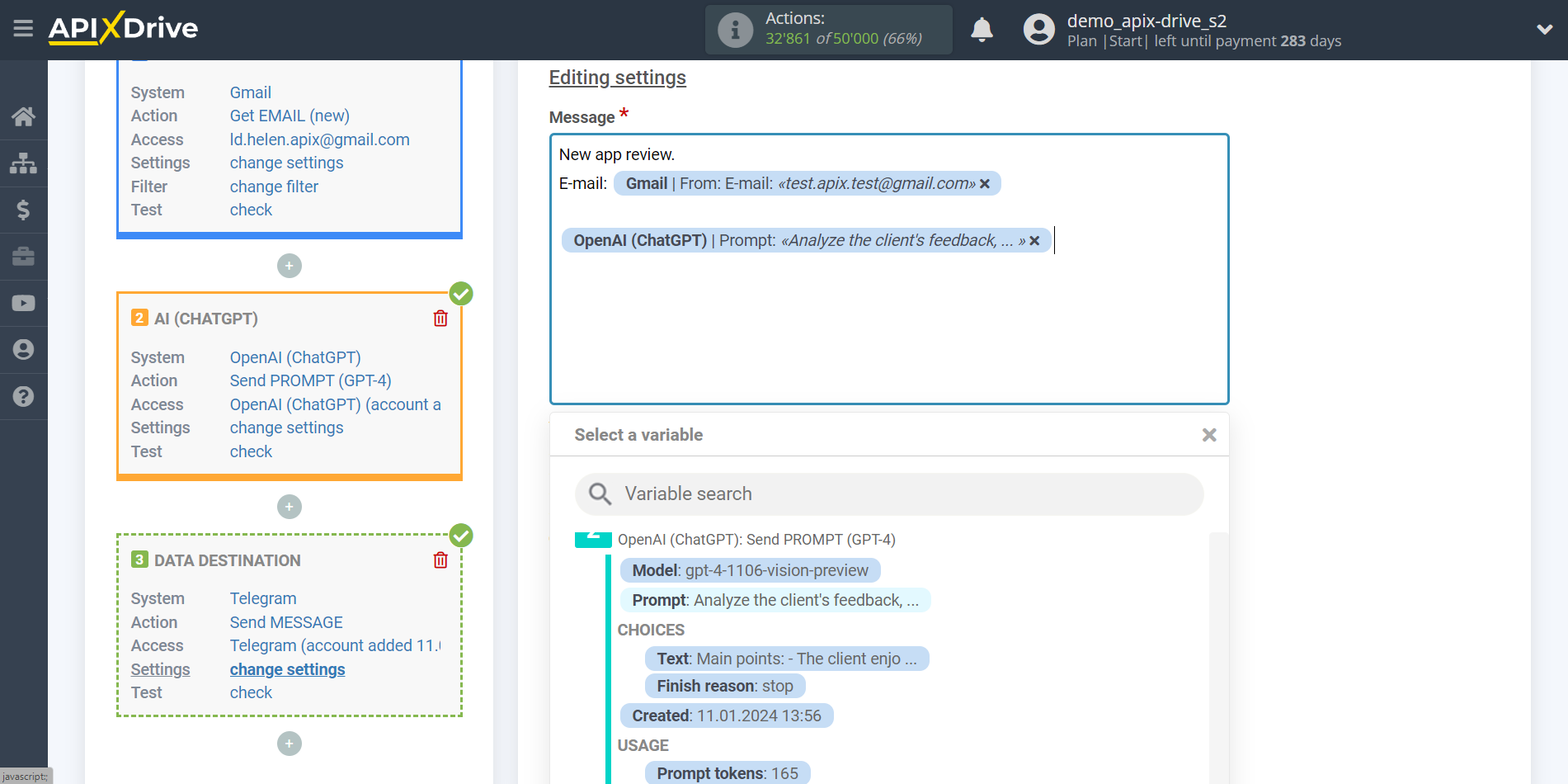
Task: Open OpenAI (ChatGPT) system link
Action: click(295, 357)
